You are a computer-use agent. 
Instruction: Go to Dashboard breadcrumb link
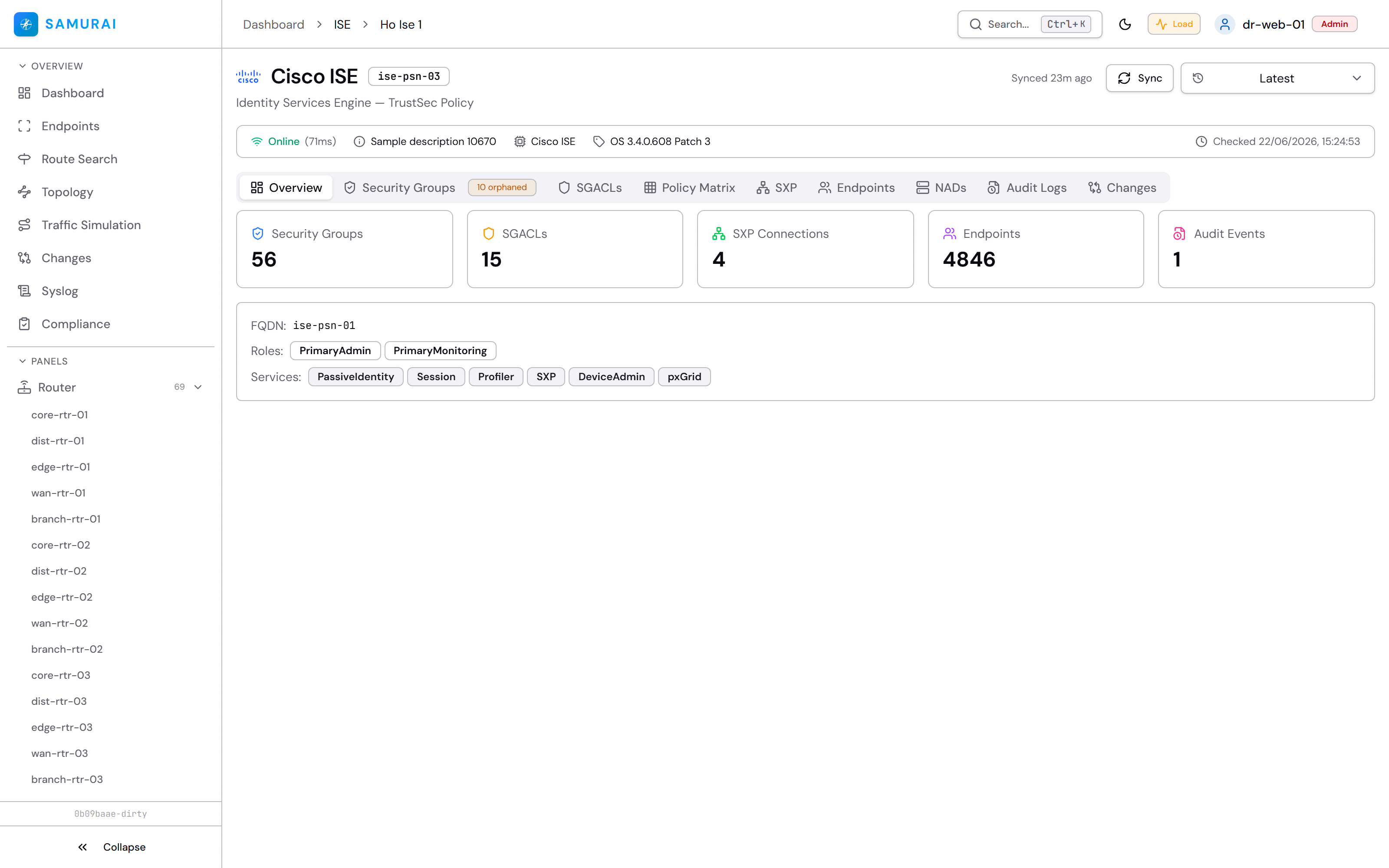pos(274,25)
